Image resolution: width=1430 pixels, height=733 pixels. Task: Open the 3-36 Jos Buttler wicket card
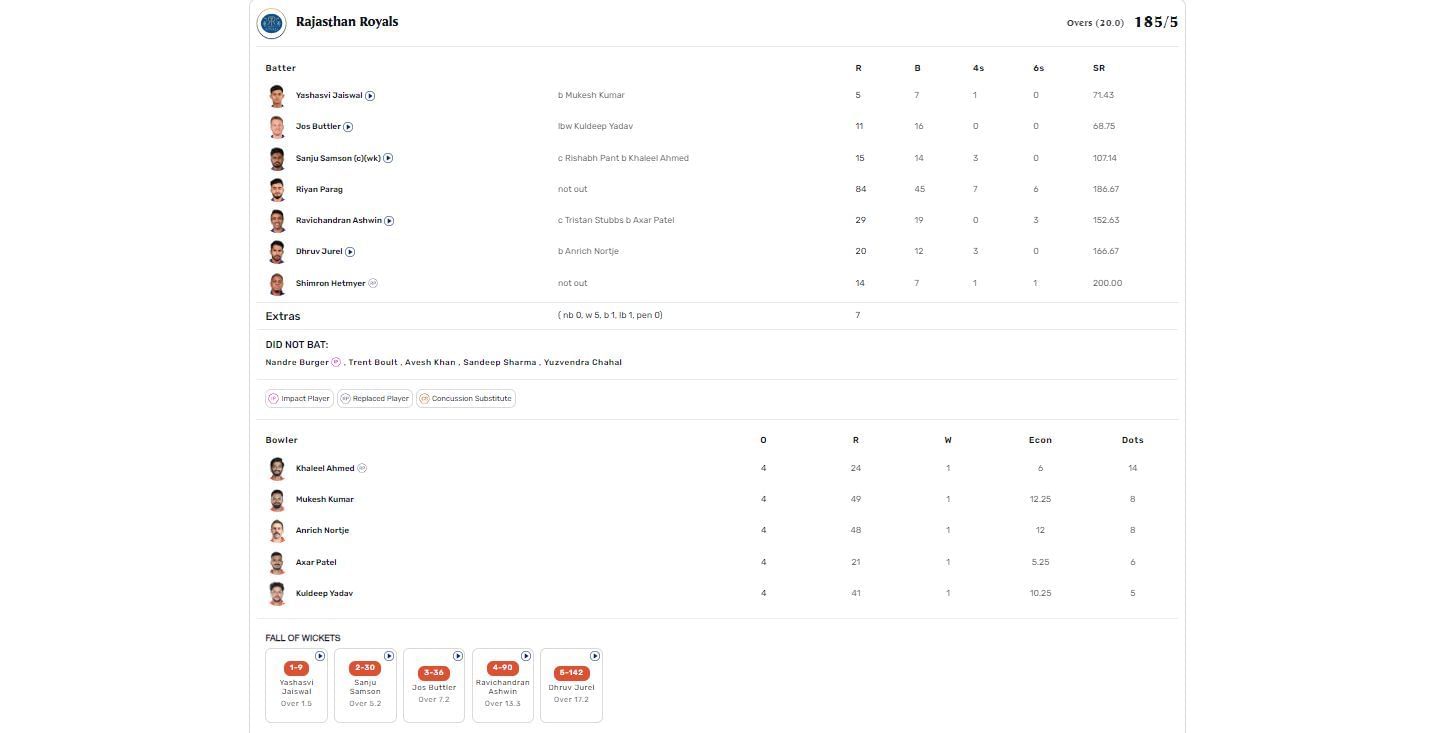coord(434,685)
